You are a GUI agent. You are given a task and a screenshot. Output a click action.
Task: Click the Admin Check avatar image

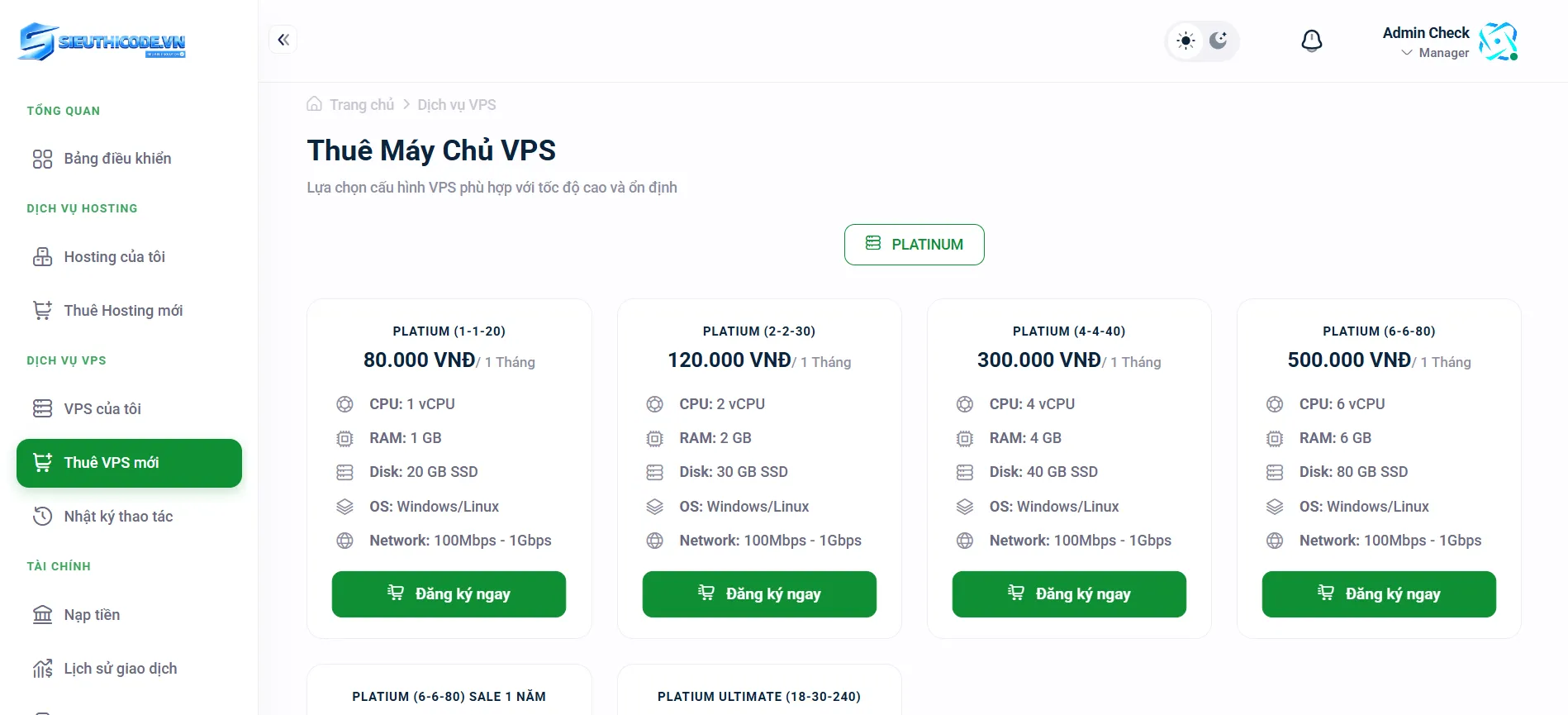tap(1498, 41)
